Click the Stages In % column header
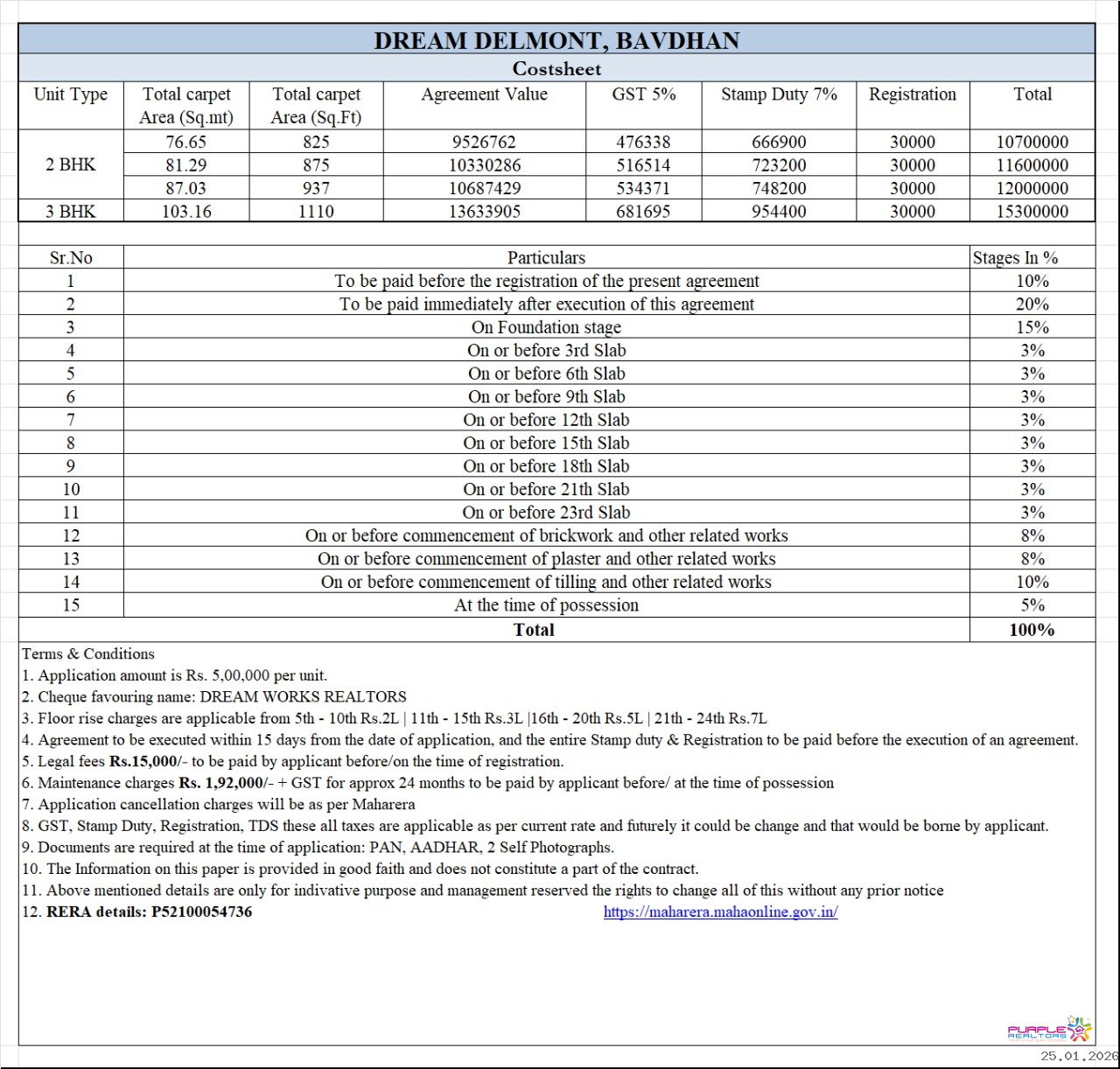 coord(1015,258)
